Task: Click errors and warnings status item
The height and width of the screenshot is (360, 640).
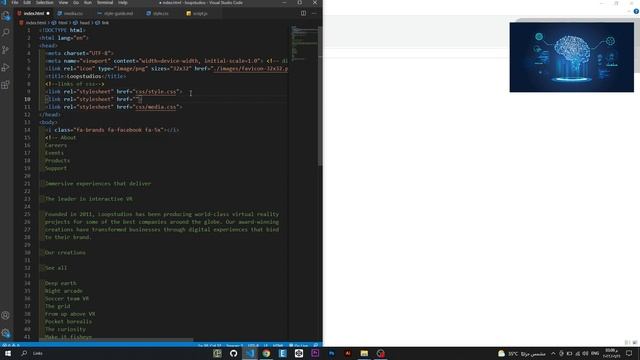Action: (x=11, y=345)
